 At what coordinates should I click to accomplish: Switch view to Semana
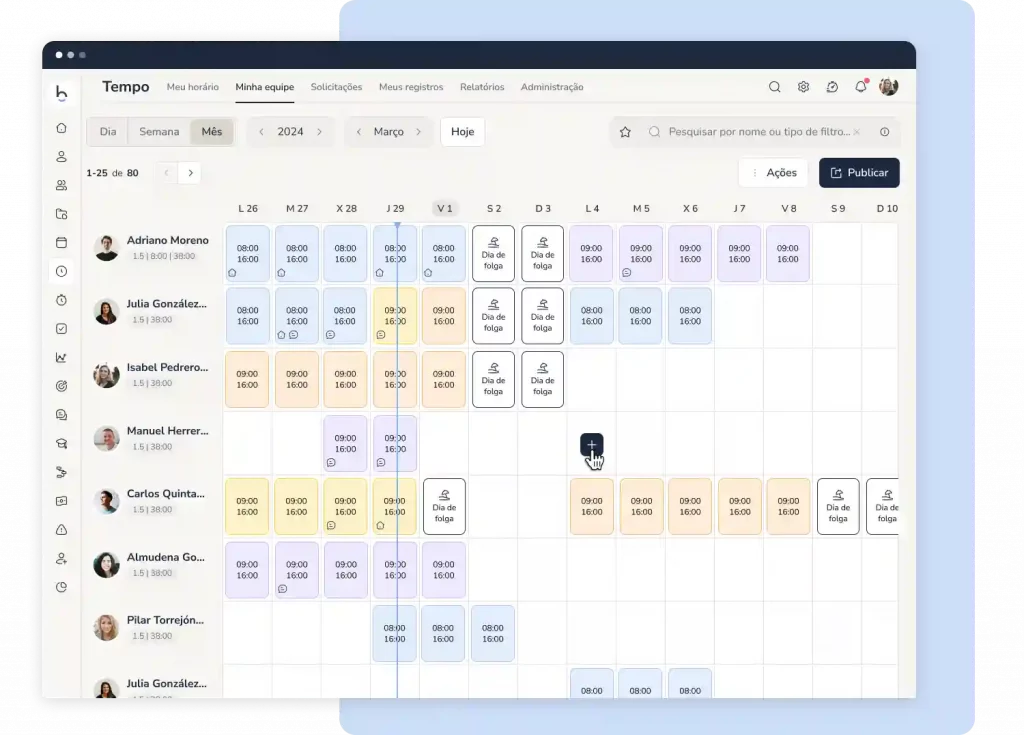[159, 132]
